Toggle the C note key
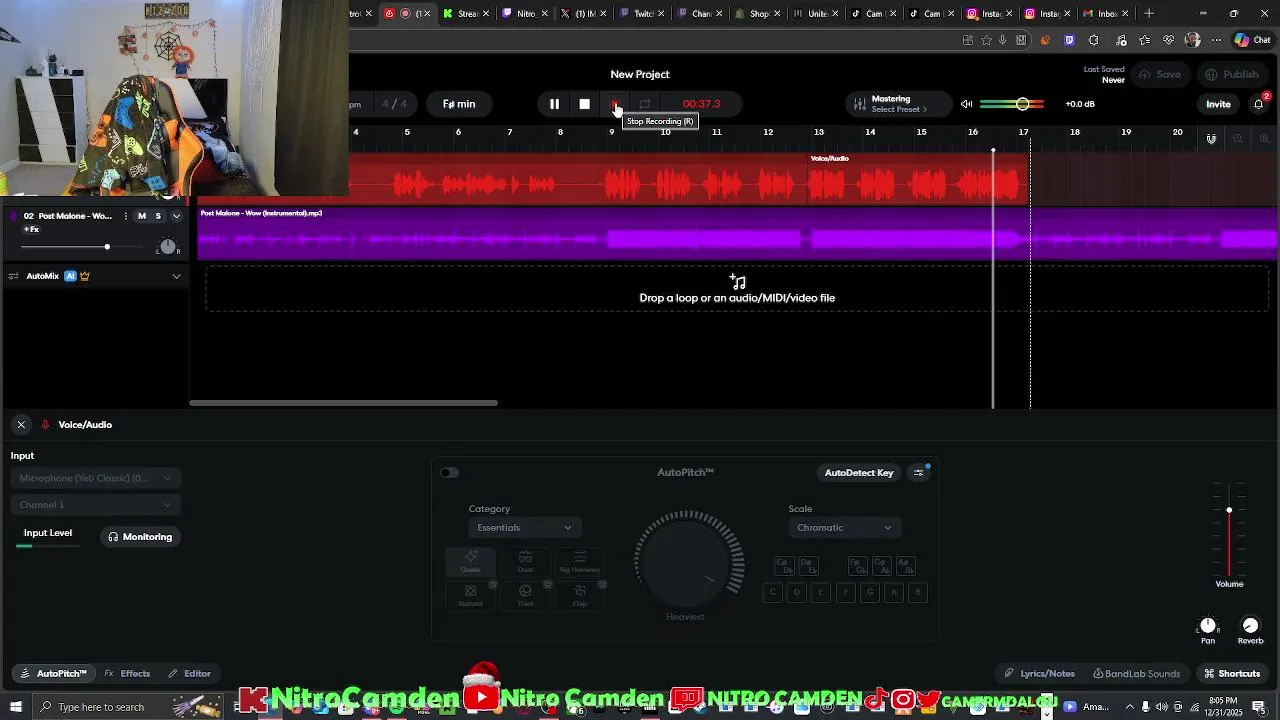The width and height of the screenshot is (1280, 720). coord(772,592)
